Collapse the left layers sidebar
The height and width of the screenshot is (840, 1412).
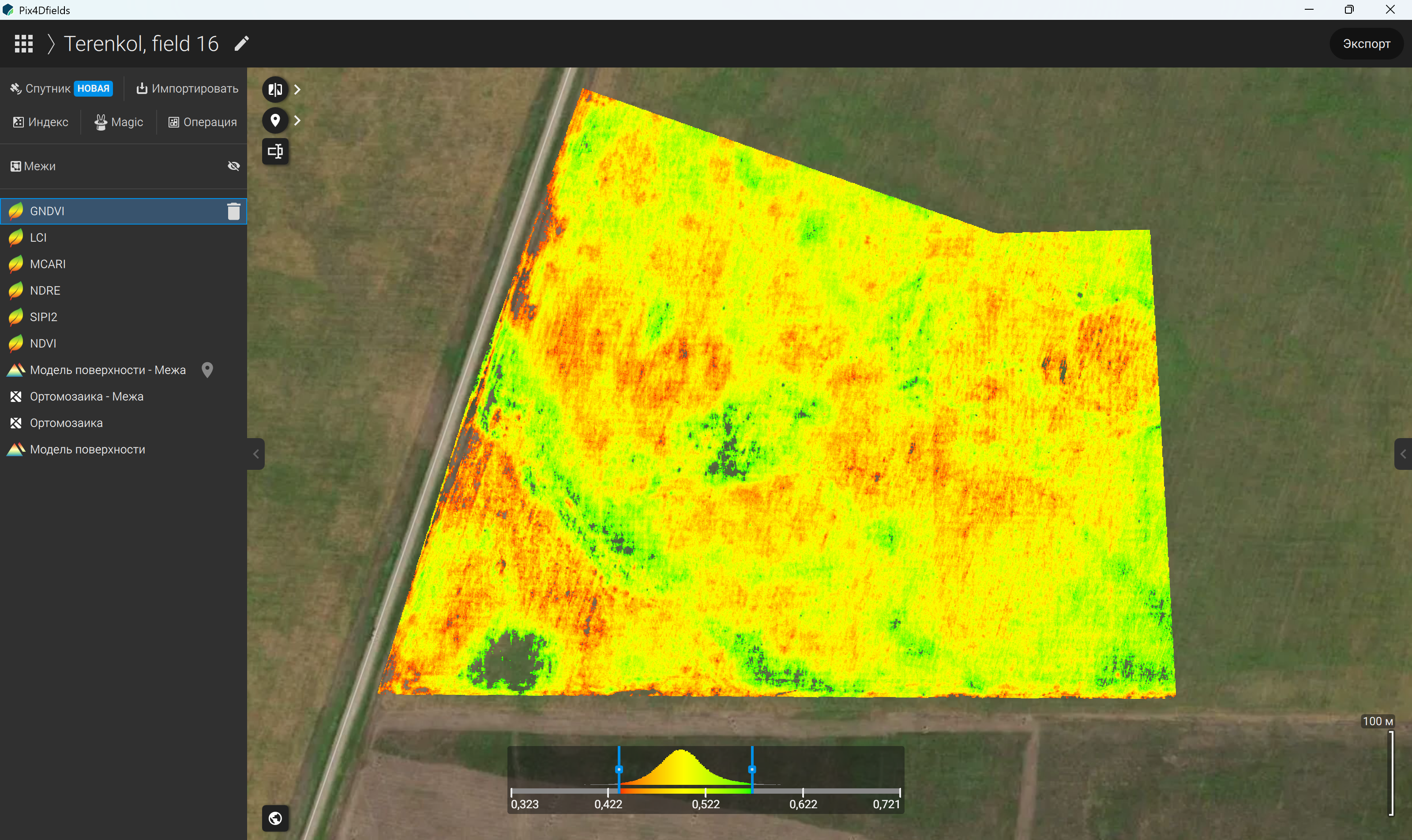(x=256, y=454)
